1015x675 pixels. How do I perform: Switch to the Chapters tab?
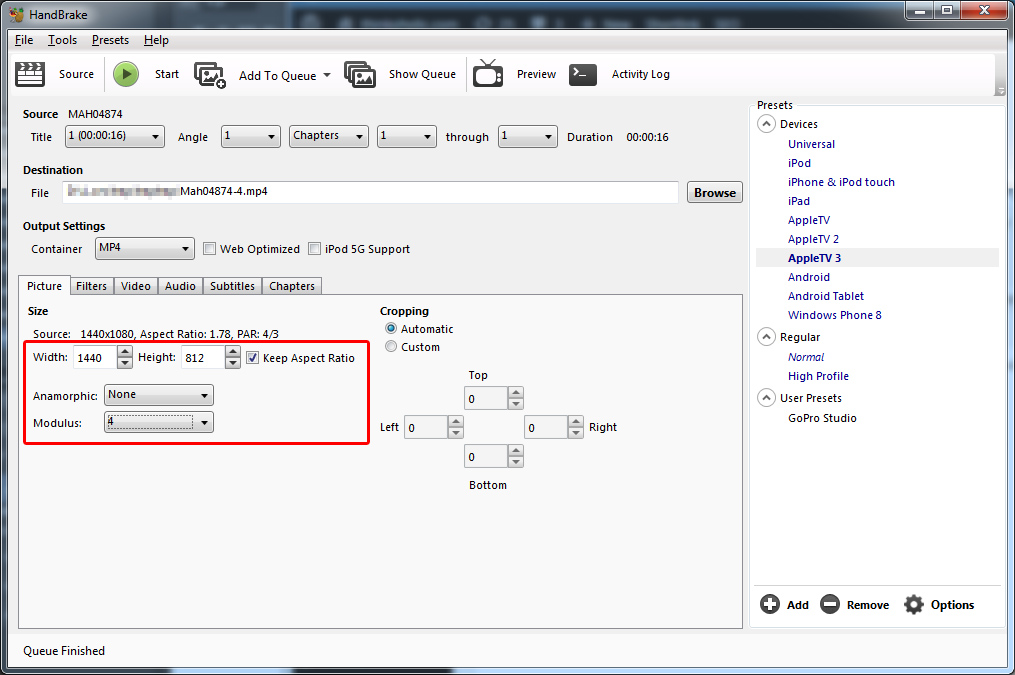coord(292,286)
